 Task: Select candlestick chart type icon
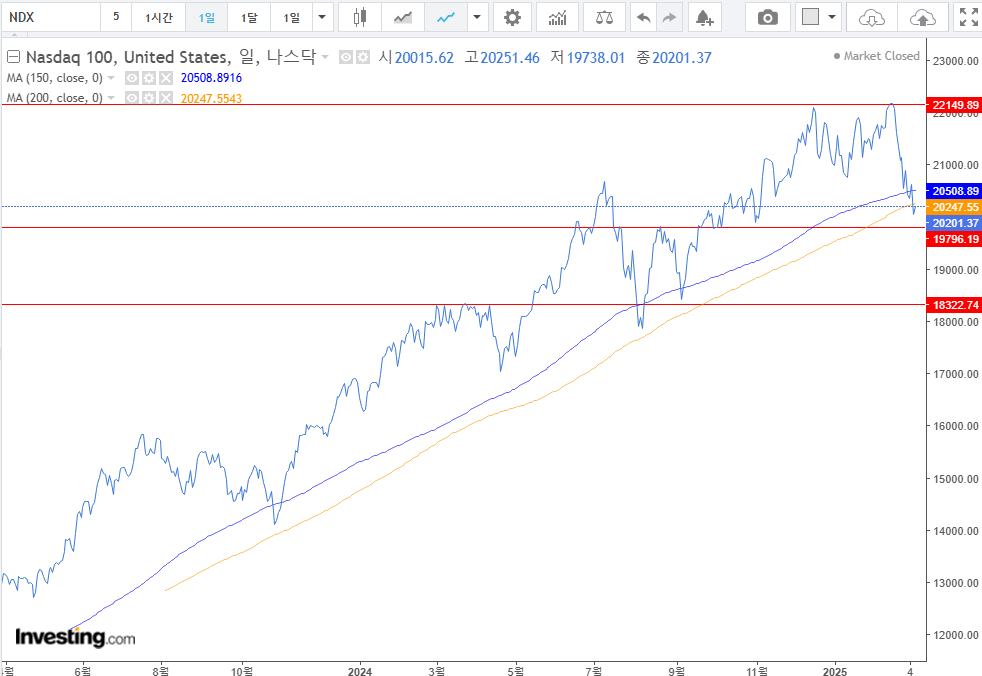point(359,18)
